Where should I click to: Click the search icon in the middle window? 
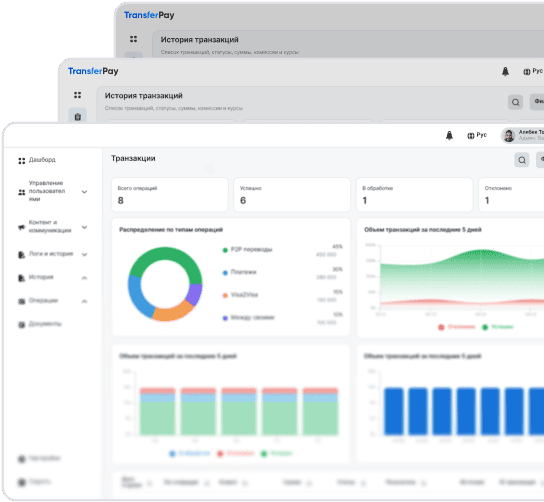[x=515, y=102]
